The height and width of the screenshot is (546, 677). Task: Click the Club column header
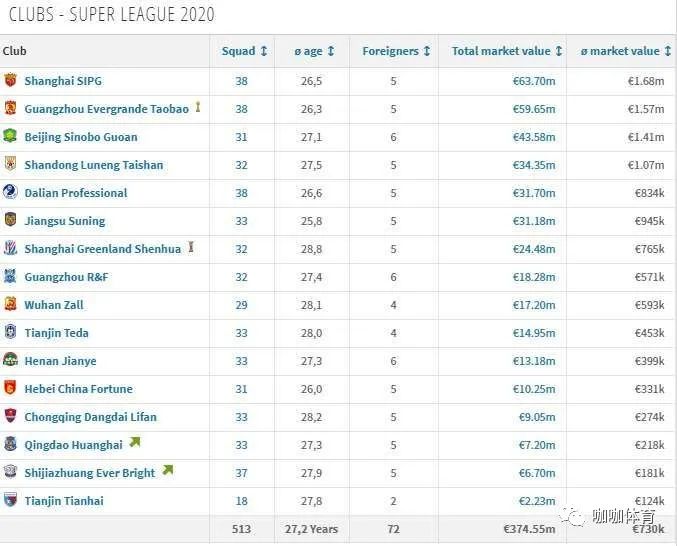(x=15, y=51)
